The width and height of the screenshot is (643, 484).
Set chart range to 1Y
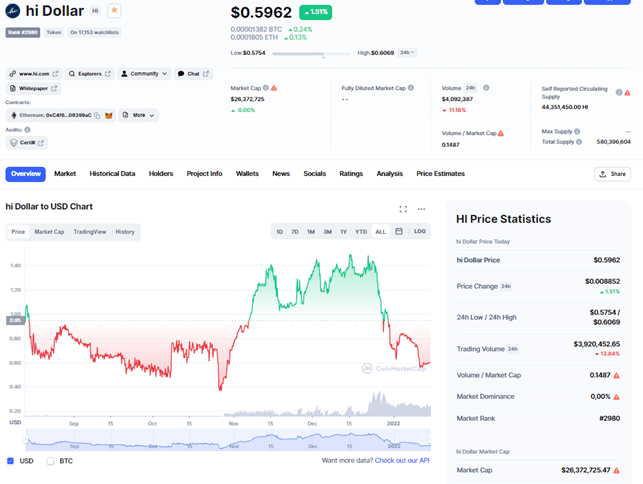point(344,232)
